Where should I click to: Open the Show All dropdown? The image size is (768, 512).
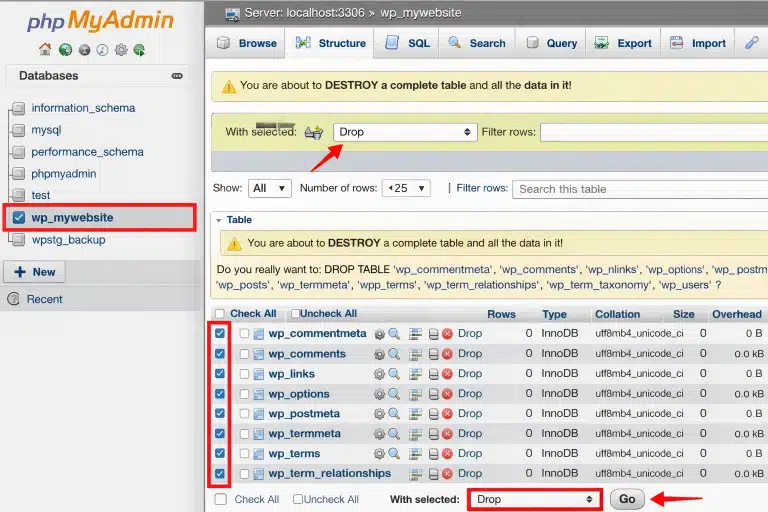click(x=270, y=188)
